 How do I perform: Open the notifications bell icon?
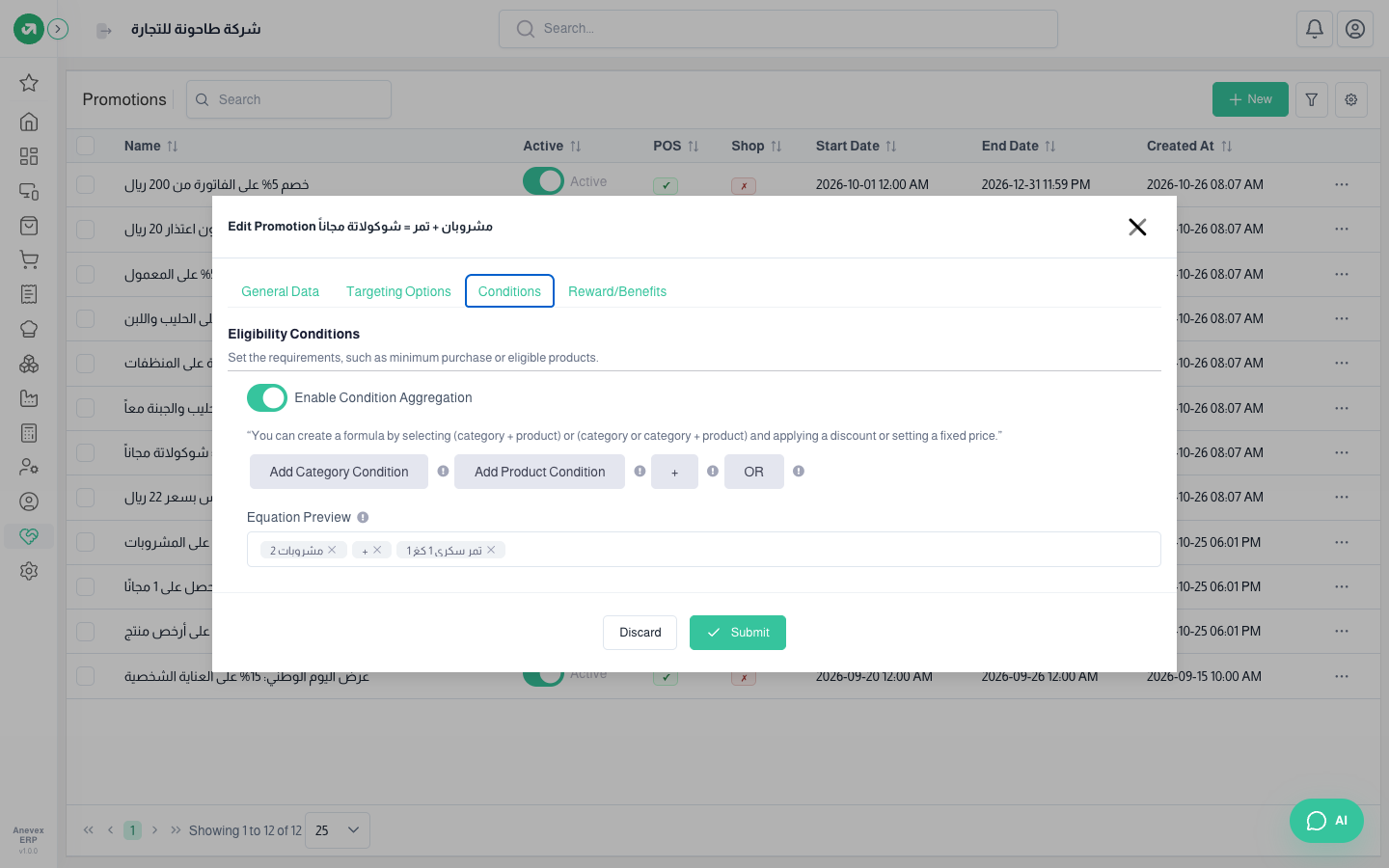(x=1315, y=29)
